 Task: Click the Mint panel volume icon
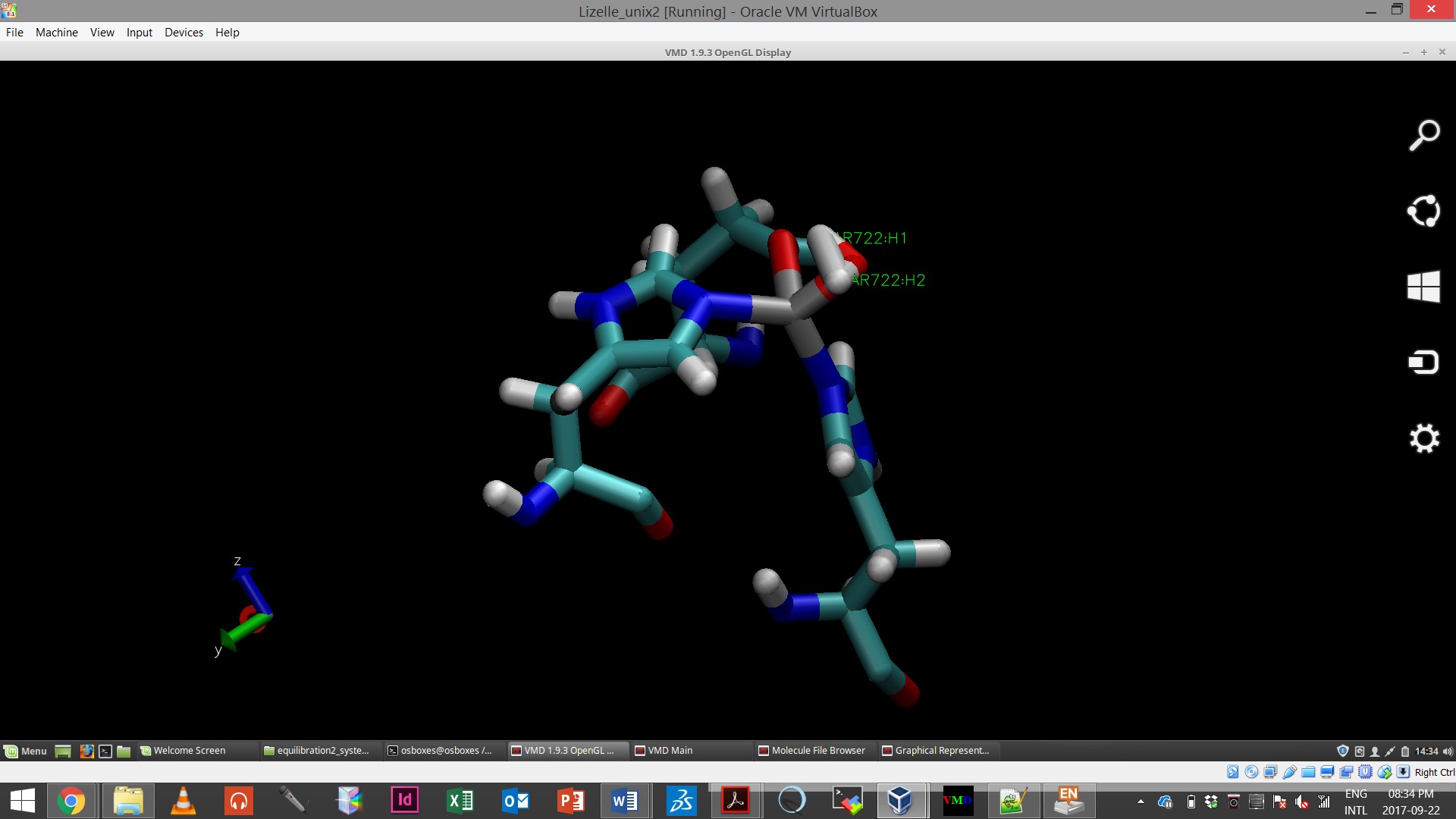tap(1447, 751)
